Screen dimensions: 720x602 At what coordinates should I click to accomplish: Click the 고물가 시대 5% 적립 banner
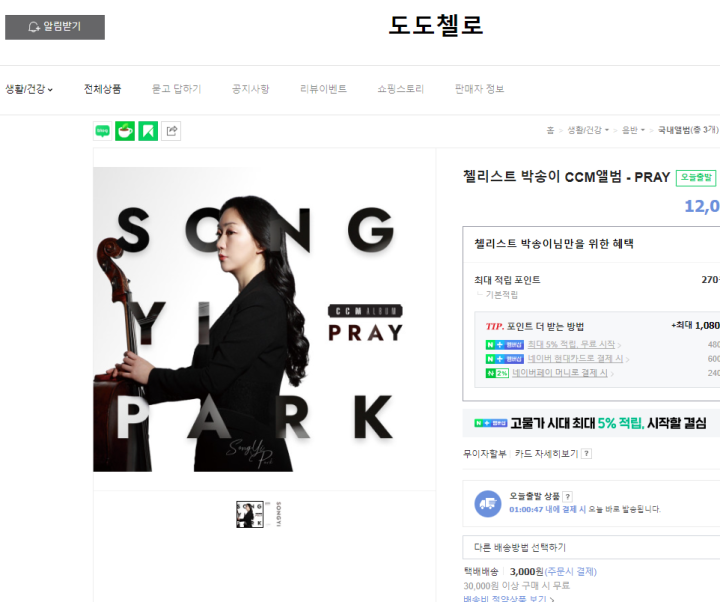tap(591, 423)
